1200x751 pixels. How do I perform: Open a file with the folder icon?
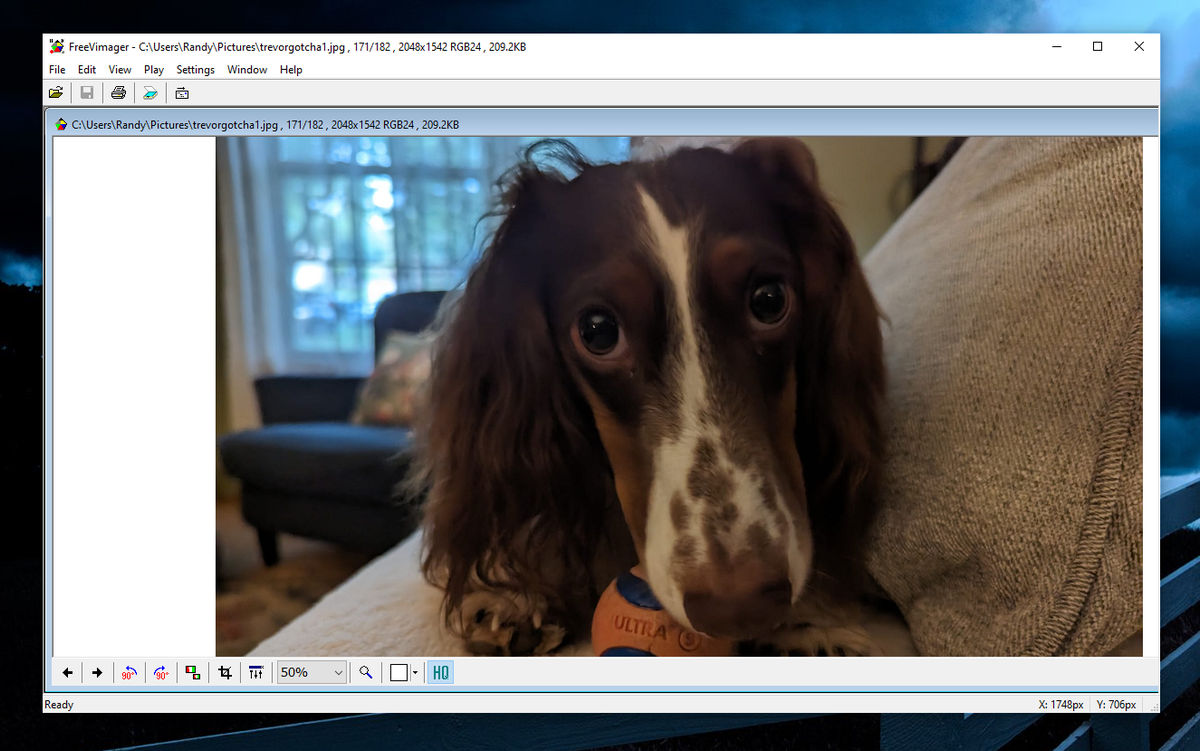[56, 93]
